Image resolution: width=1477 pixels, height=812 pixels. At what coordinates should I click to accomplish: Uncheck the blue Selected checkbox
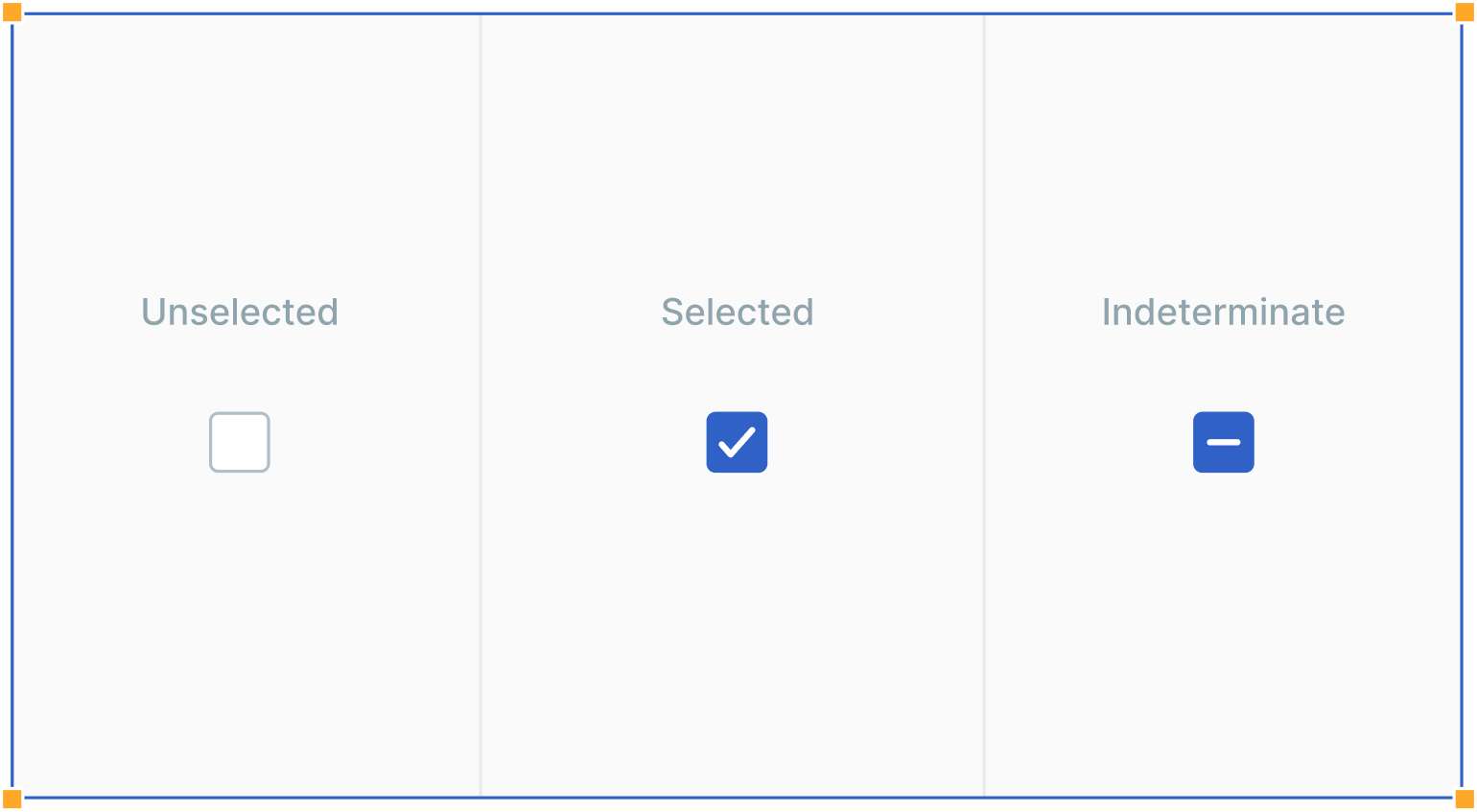pyautogui.click(x=737, y=442)
